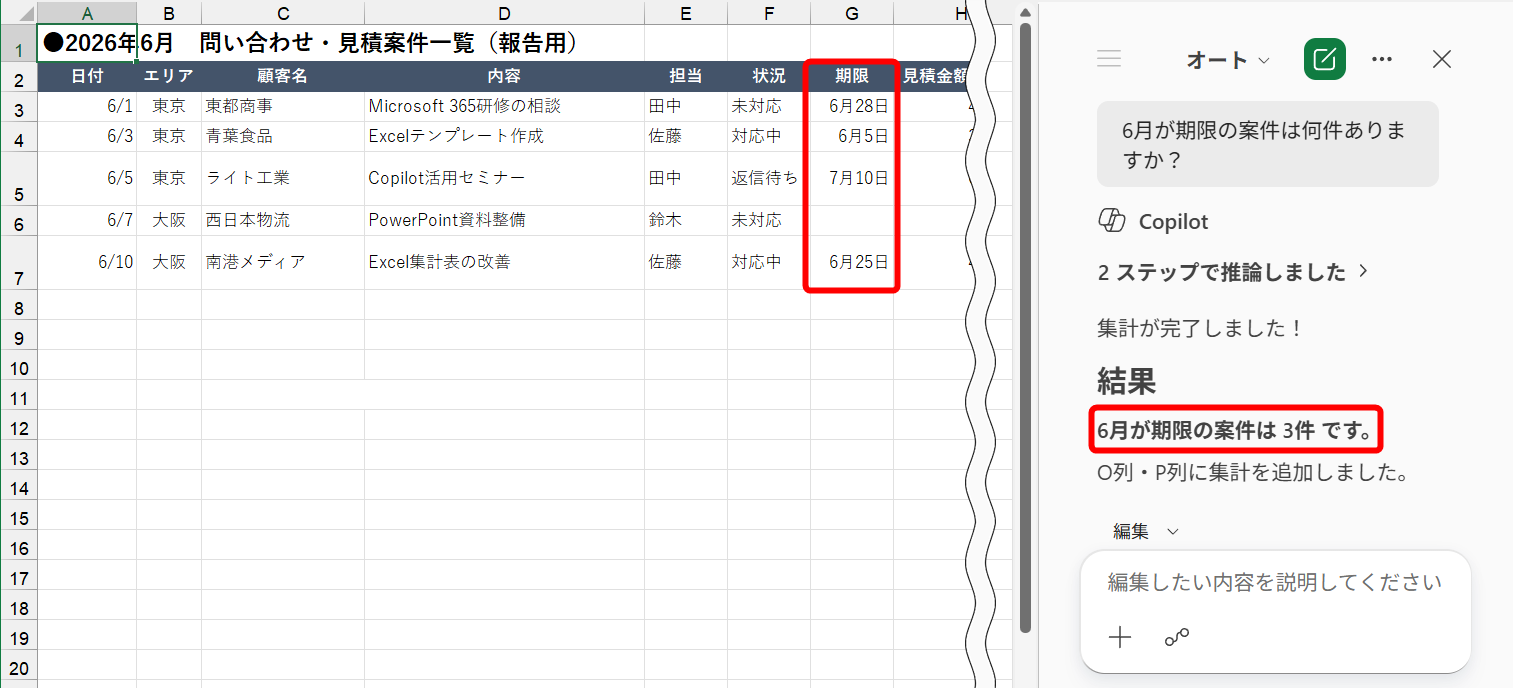Click the cell '西日本物流'
Screen dimensions: 1513x688
click(x=282, y=220)
